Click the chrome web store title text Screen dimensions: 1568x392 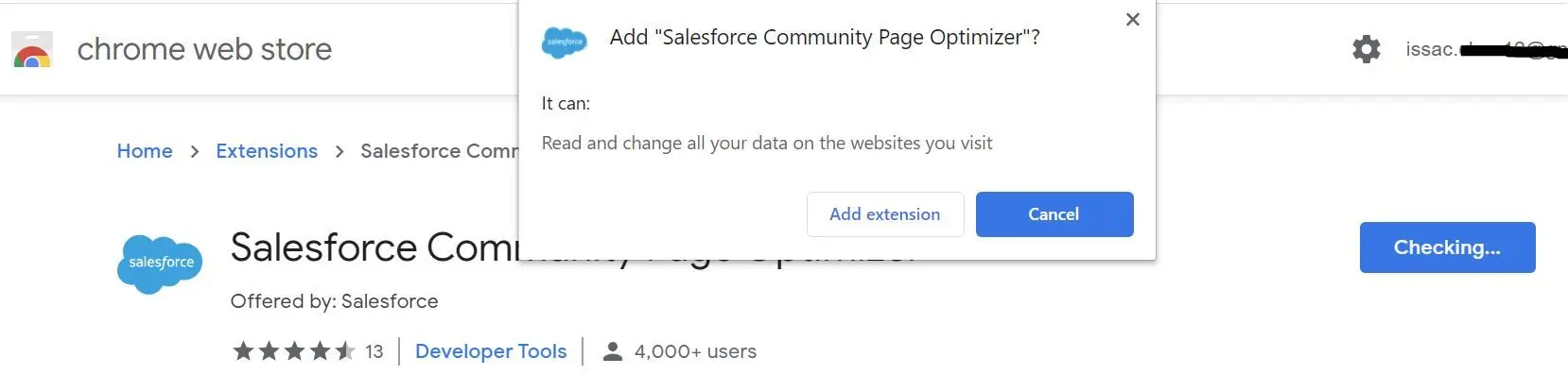point(204,49)
